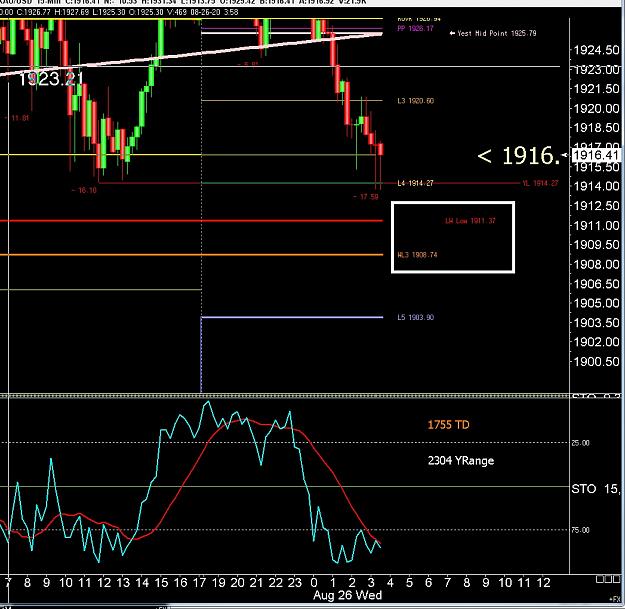Click the 1903.50 price axis value
Viewport: 625px width, 609px height.
(x=596, y=322)
